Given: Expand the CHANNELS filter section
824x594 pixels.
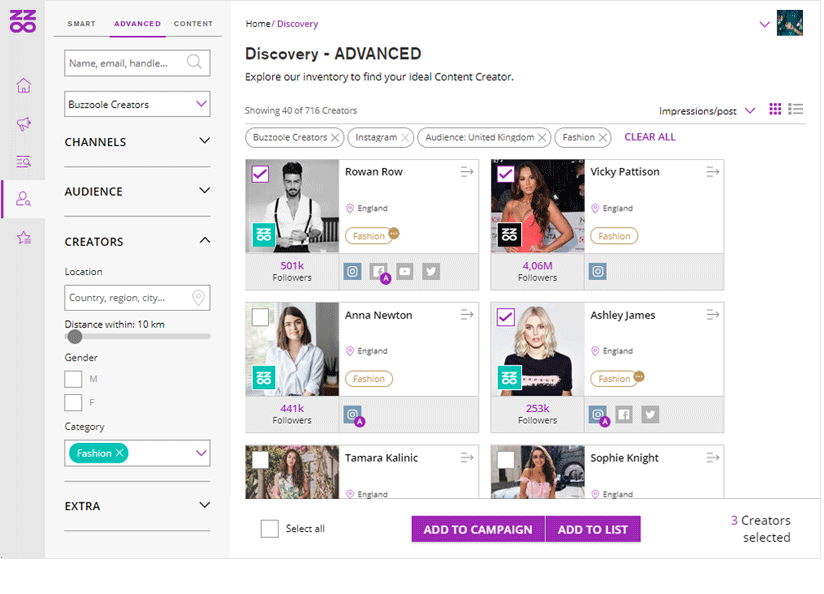Looking at the screenshot, I should [x=204, y=142].
